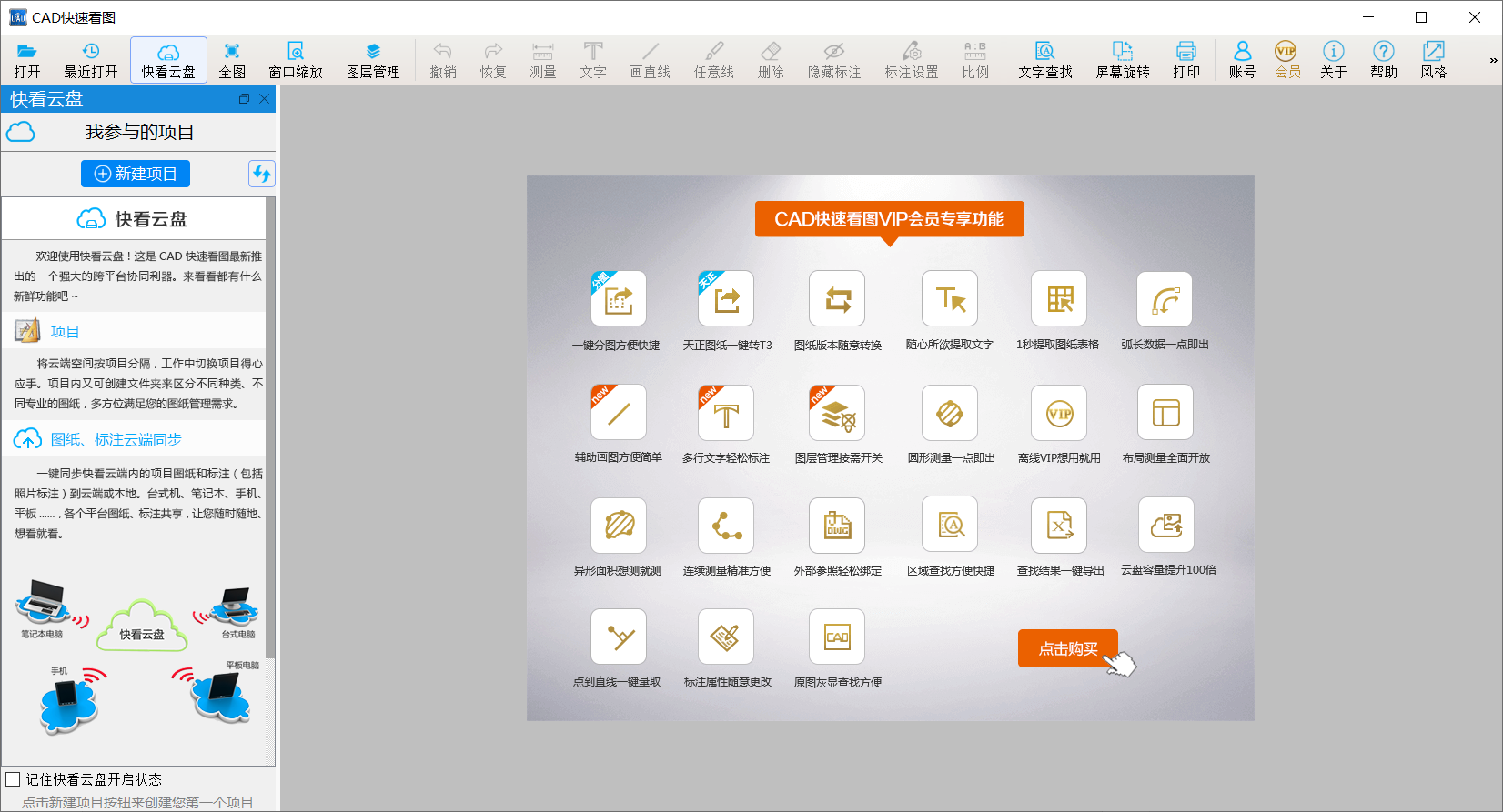Image resolution: width=1503 pixels, height=812 pixels.
Task: Select the 窗口缩放 zoom window tool
Action: [296, 61]
